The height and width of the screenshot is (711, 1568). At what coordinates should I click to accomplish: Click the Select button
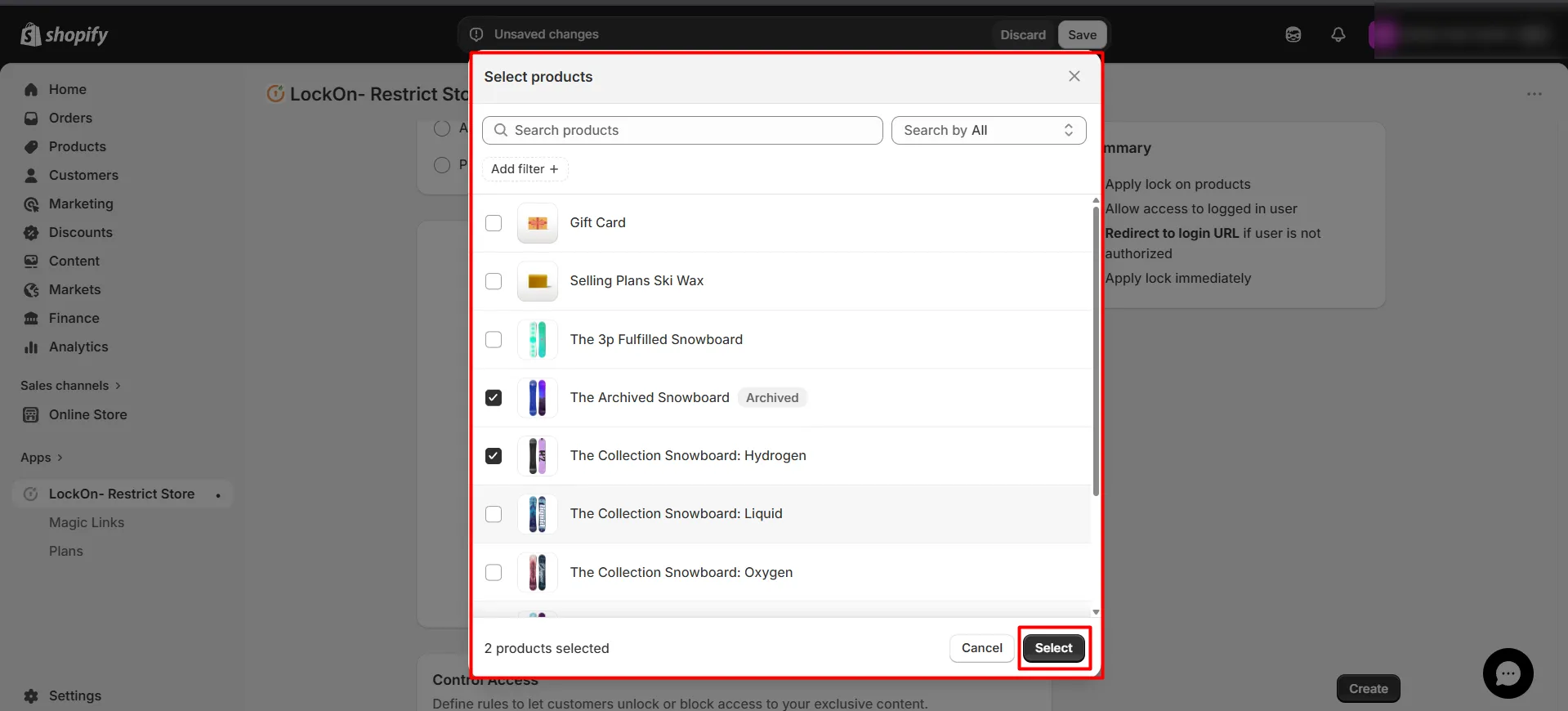tap(1054, 648)
